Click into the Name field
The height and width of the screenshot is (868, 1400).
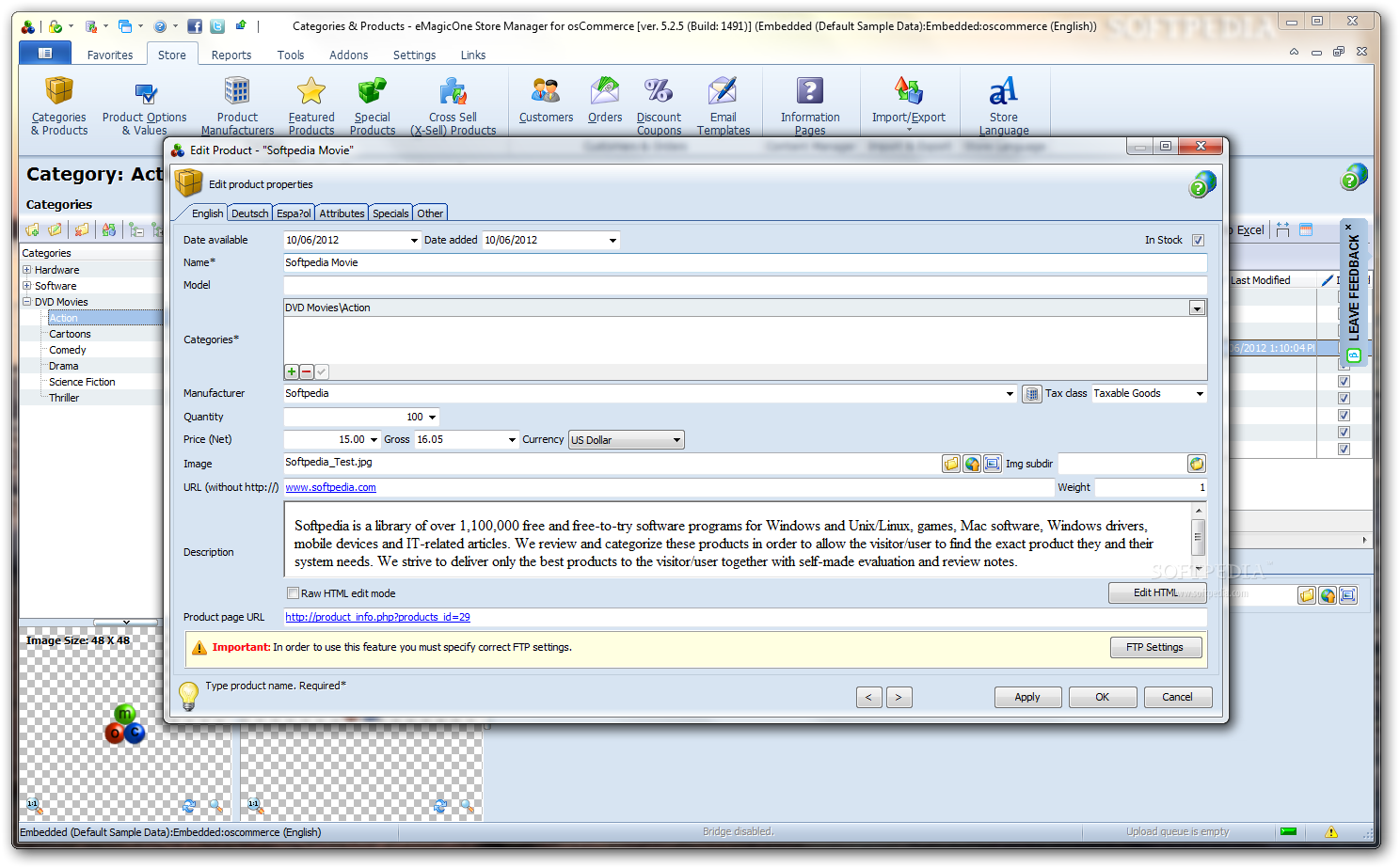744,263
